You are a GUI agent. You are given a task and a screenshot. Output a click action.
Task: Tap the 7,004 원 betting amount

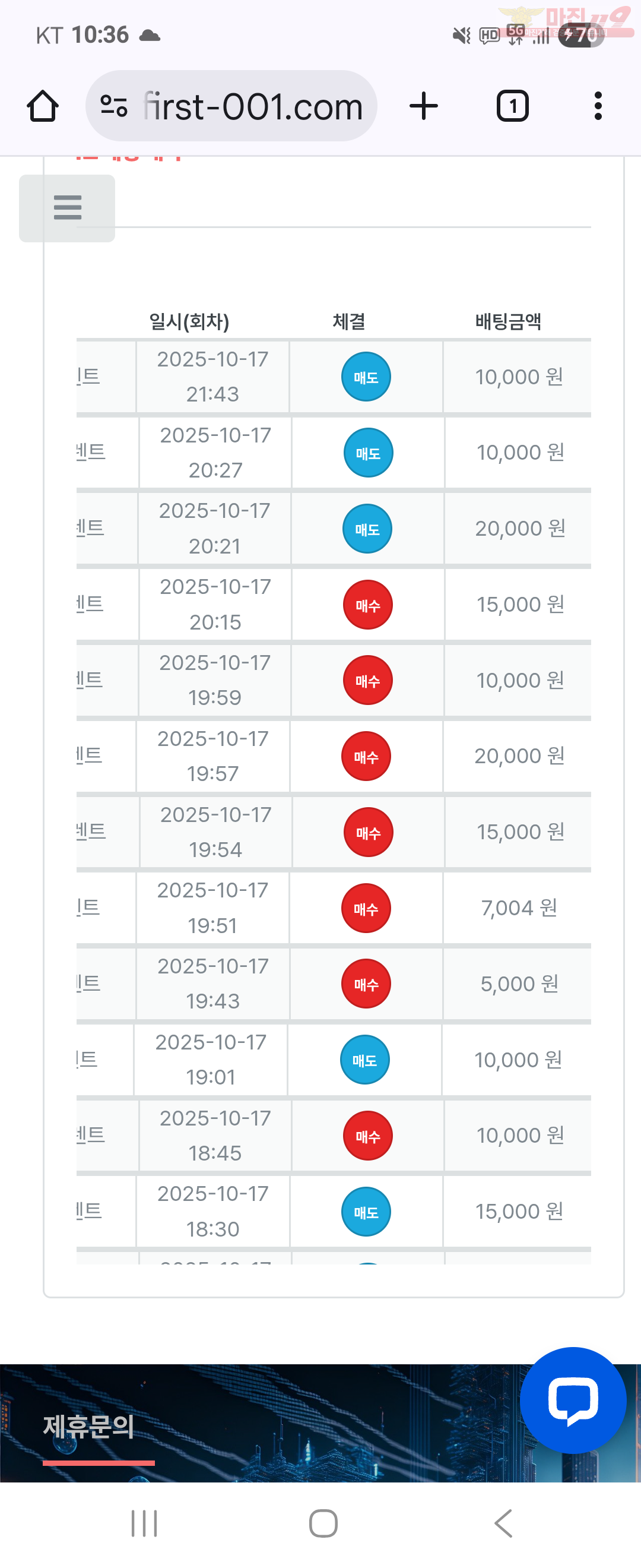[x=519, y=908]
